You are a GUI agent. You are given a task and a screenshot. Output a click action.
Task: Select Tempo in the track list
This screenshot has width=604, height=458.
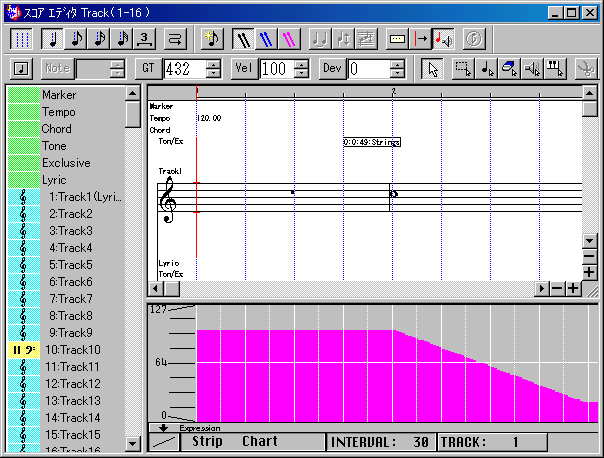[65, 112]
